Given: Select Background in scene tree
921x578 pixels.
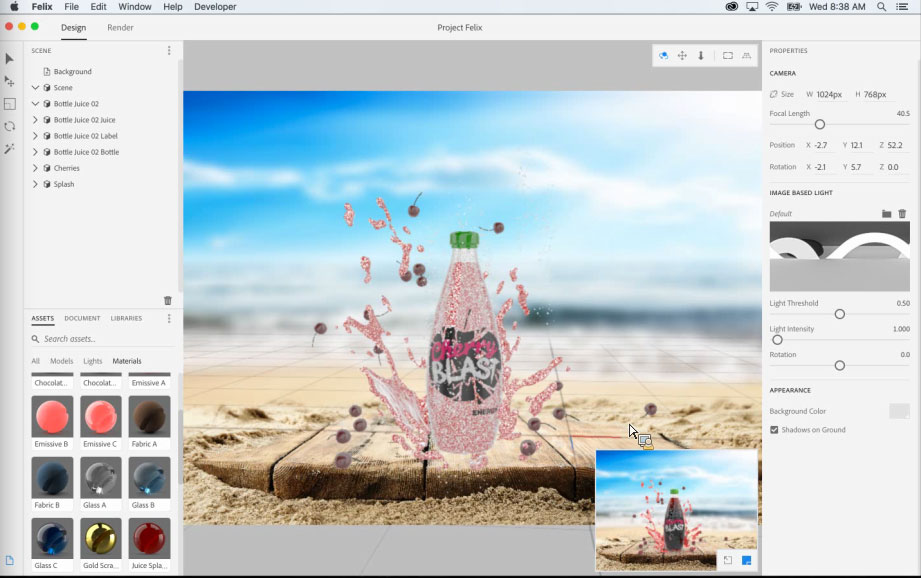Looking at the screenshot, I should [x=72, y=72].
